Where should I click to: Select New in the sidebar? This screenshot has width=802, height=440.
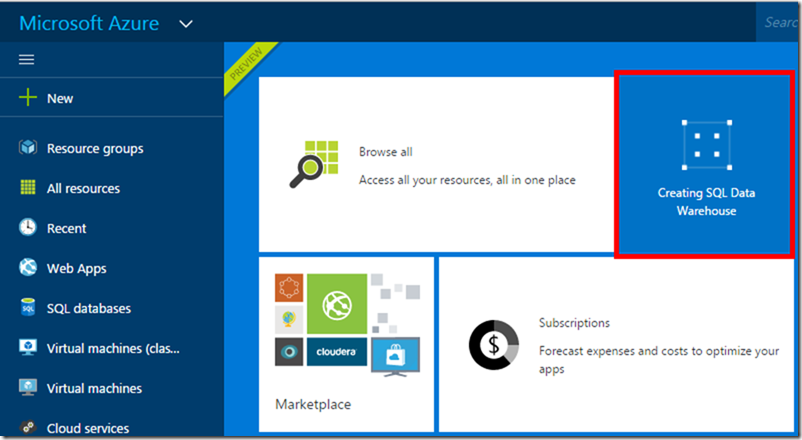60,98
